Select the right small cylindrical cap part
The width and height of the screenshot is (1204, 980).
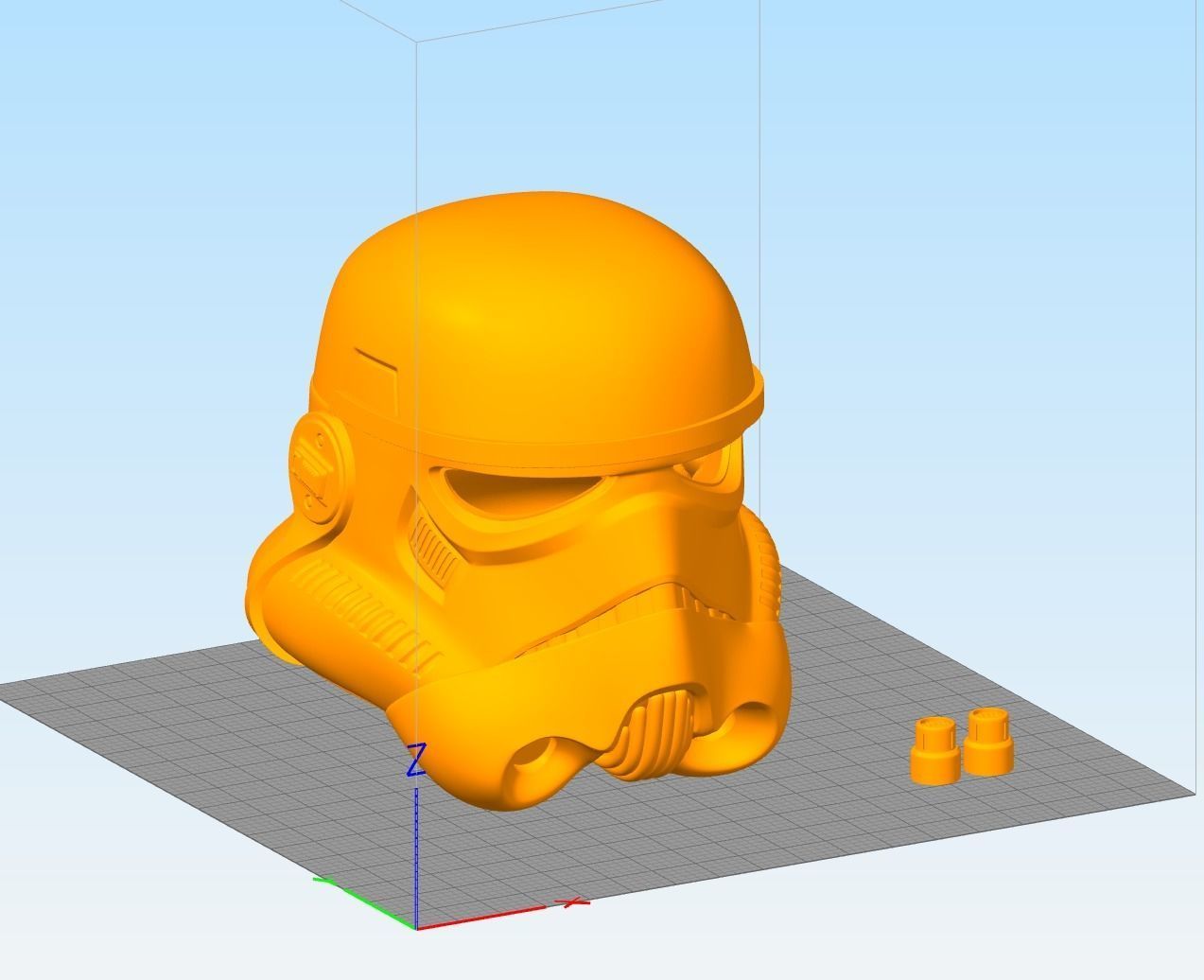pyautogui.click(x=988, y=741)
